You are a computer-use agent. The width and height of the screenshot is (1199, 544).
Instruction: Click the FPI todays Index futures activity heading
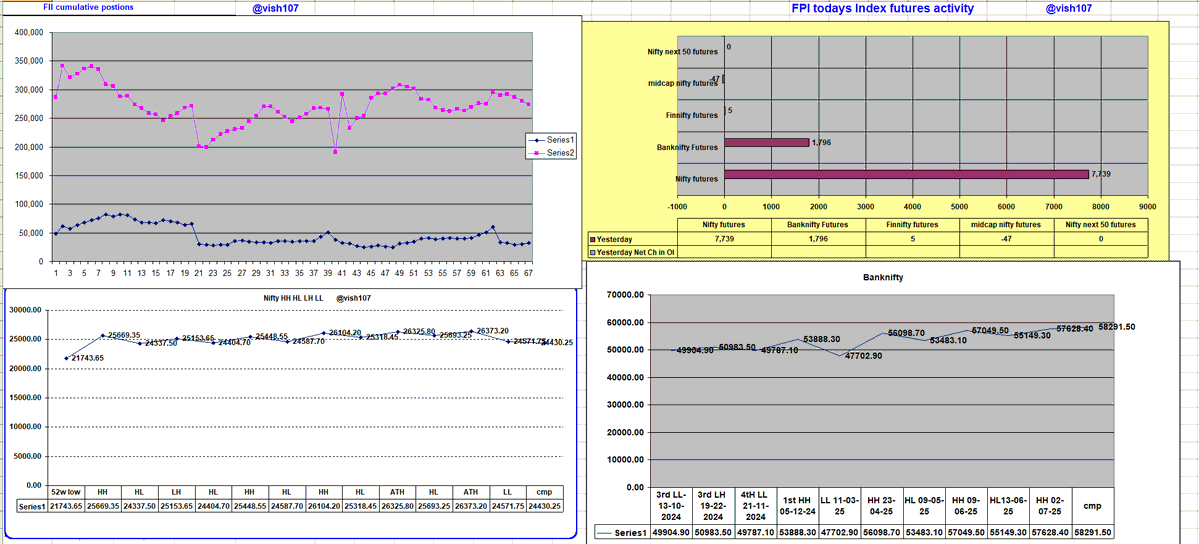pos(882,9)
